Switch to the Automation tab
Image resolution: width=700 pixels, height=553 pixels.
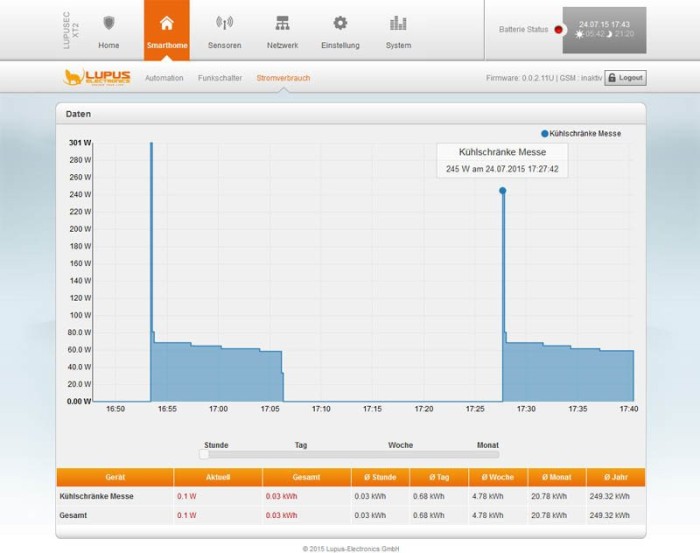(164, 78)
